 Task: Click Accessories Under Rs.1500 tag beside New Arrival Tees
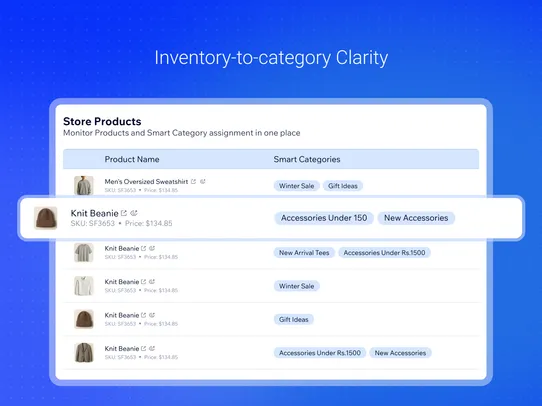(384, 253)
